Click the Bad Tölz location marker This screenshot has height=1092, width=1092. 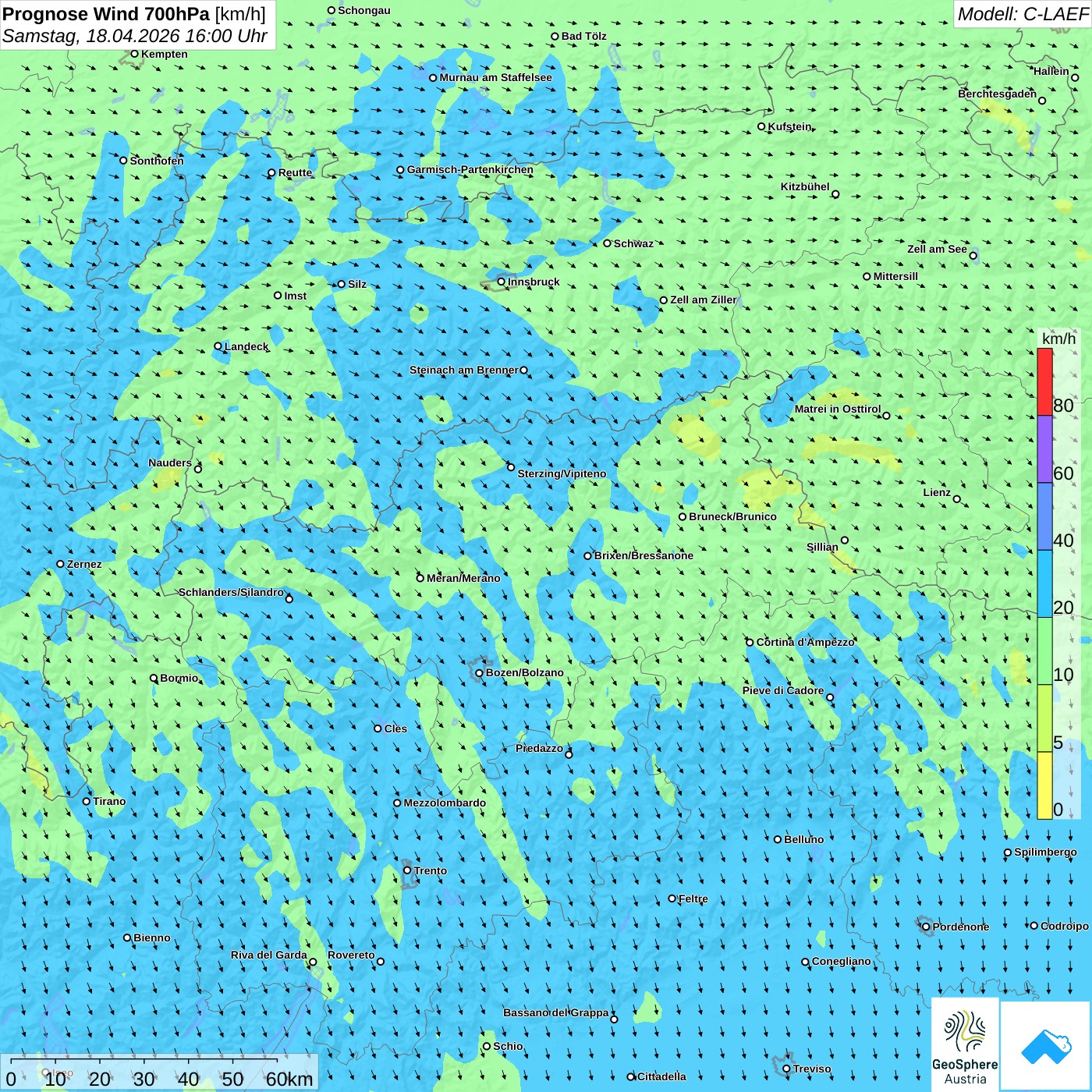click(555, 36)
